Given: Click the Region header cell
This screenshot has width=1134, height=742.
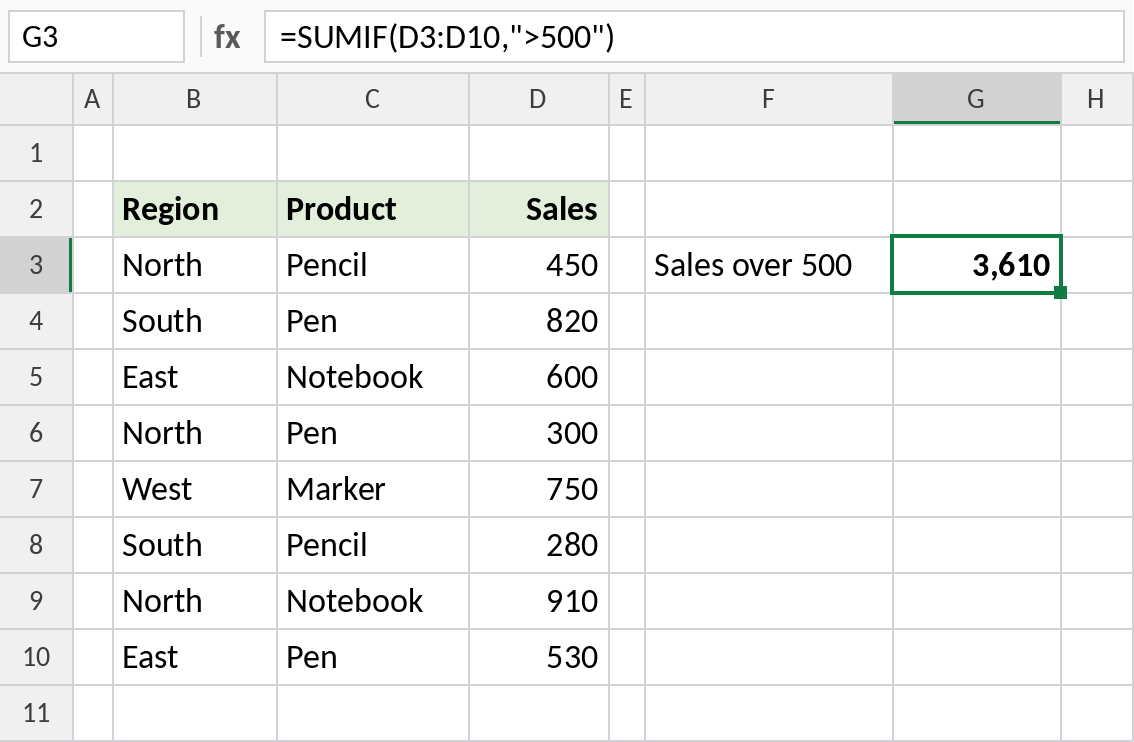Looking at the screenshot, I should click(195, 210).
